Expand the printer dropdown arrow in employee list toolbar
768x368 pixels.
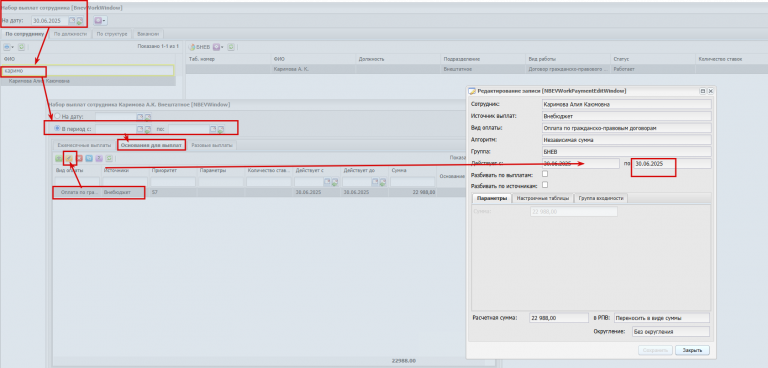pos(13,48)
